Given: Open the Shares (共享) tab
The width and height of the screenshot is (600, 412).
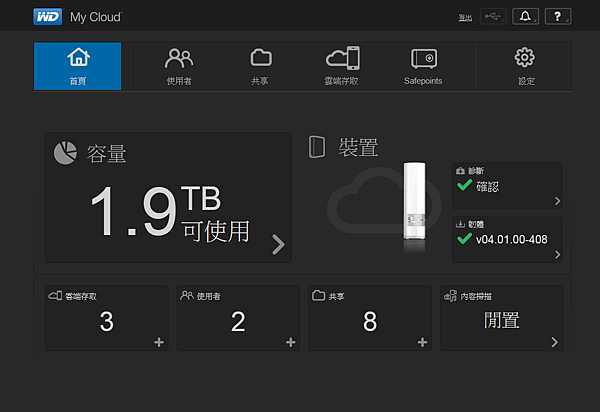Looking at the screenshot, I should coord(260,66).
